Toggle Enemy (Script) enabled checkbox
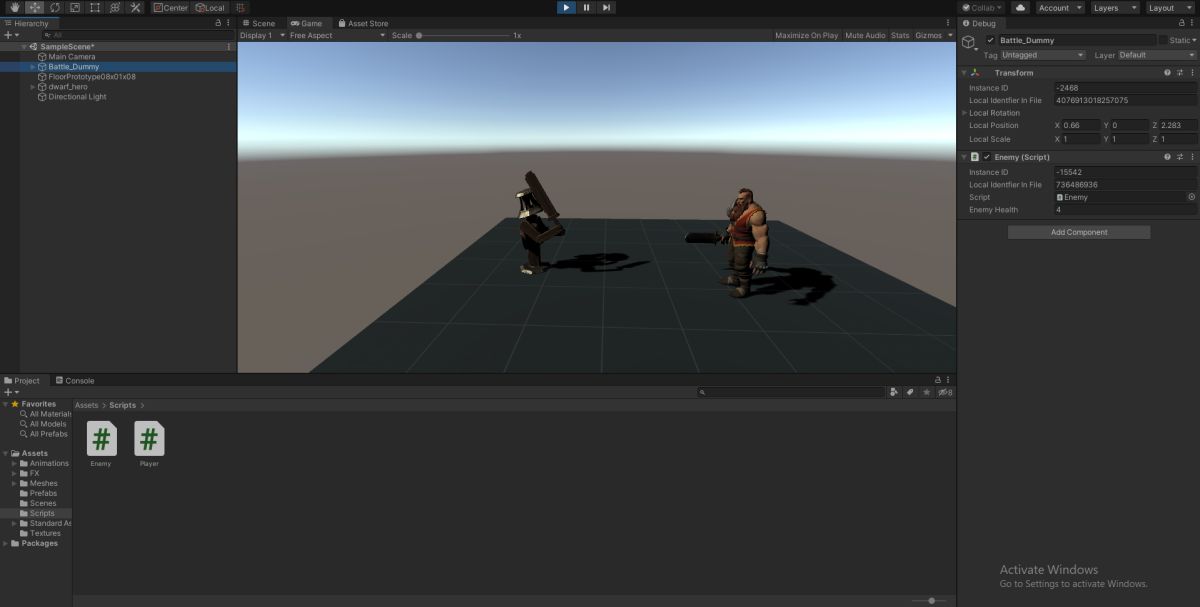This screenshot has width=1200, height=607. point(987,157)
